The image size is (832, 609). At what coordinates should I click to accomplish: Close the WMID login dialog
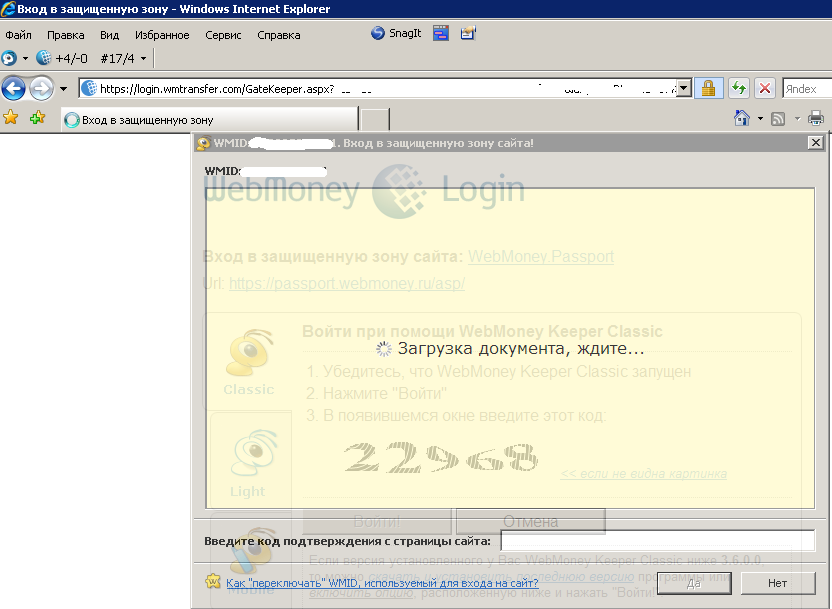coord(816,142)
